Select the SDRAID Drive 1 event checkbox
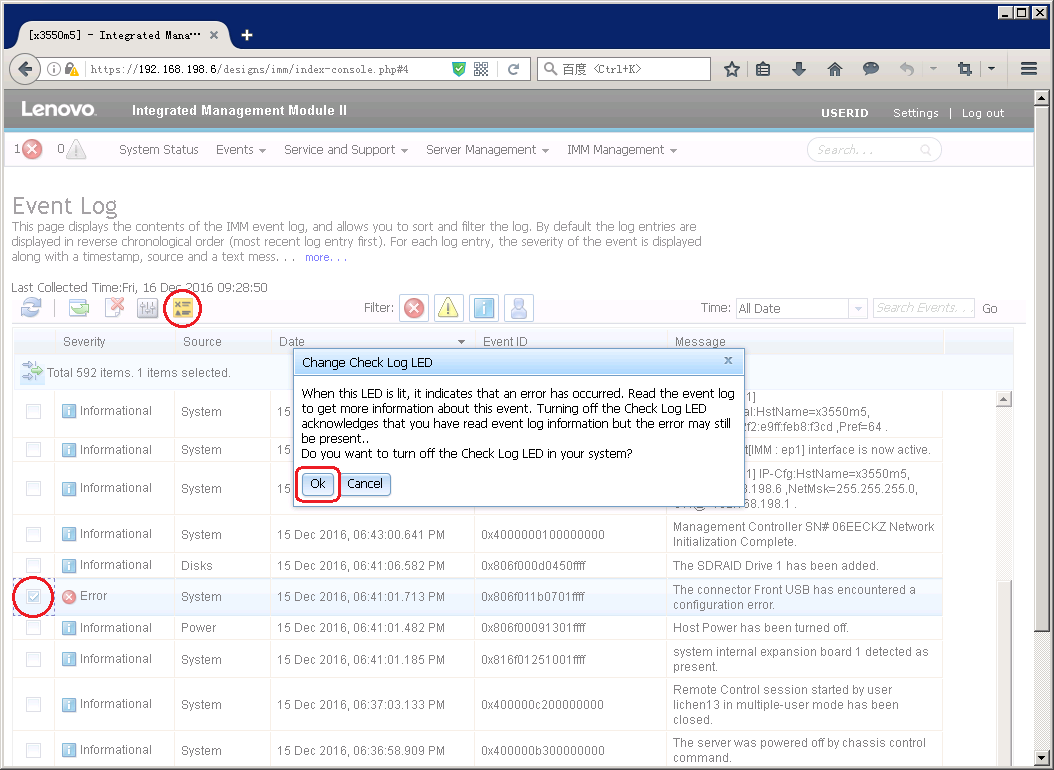1054x770 pixels. point(34,566)
